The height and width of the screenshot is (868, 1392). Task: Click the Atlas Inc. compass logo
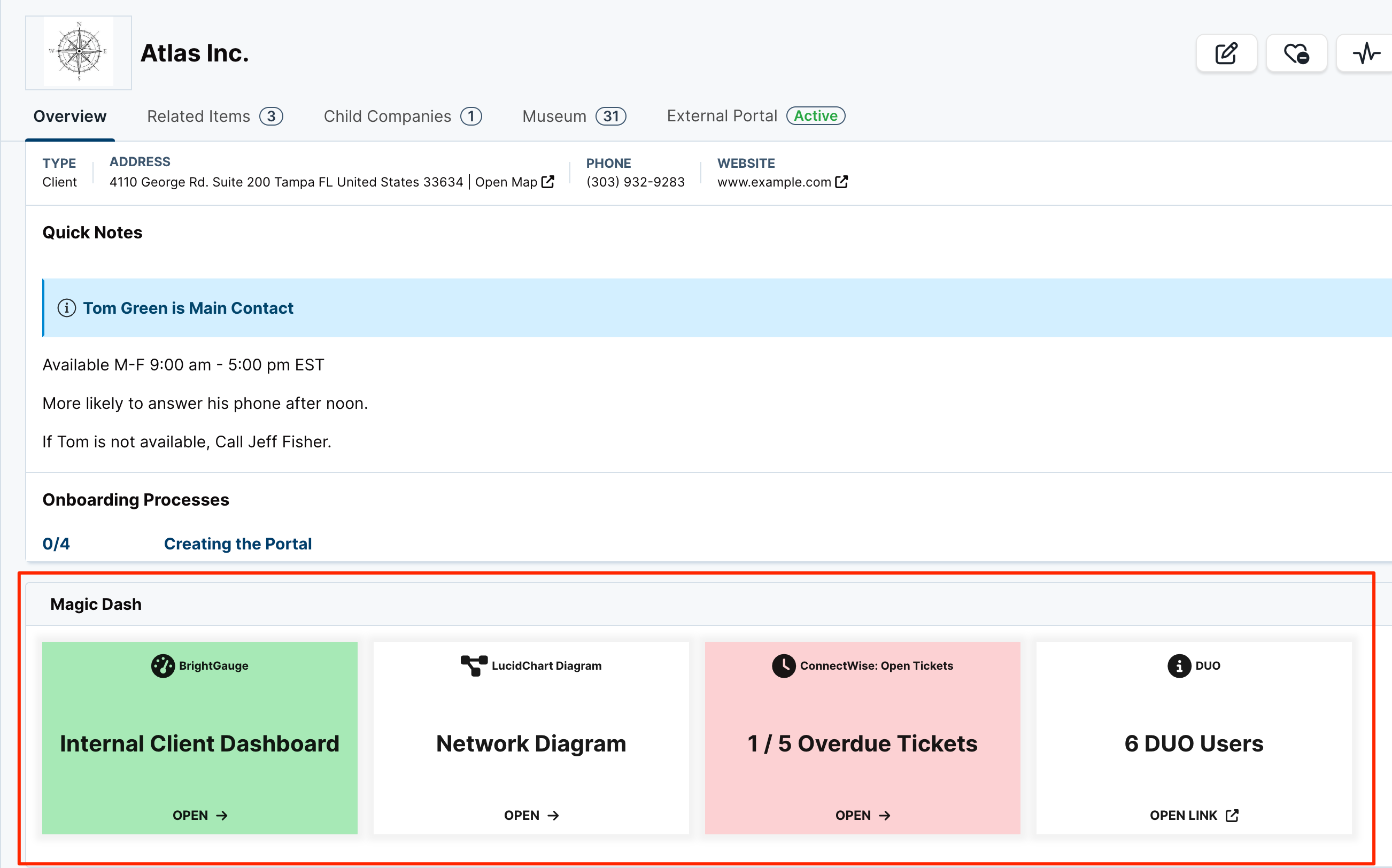pos(78,52)
